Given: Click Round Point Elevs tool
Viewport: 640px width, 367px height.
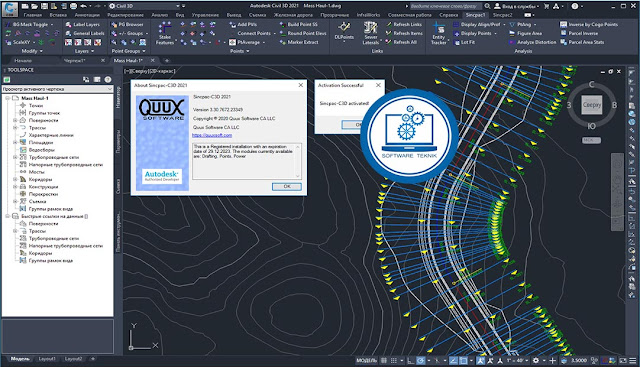Looking at the screenshot, I should 303,33.
